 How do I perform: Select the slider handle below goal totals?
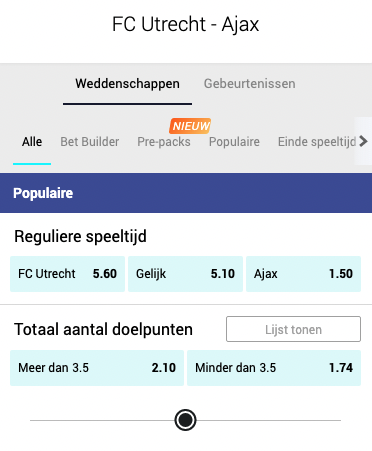click(x=185, y=420)
